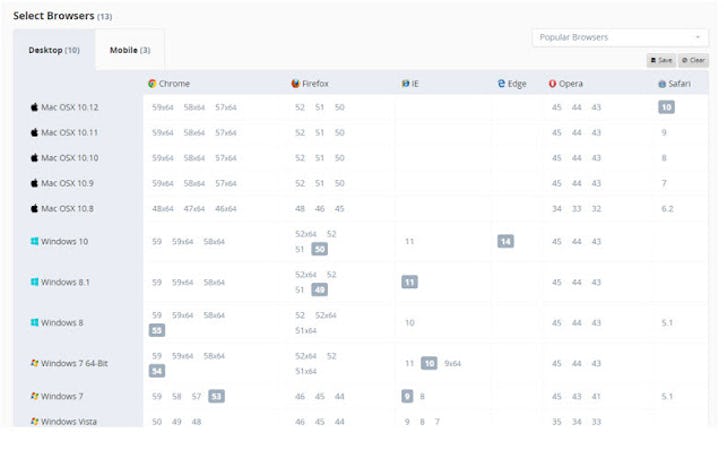Click the Edge logo in the column header

click(501, 84)
